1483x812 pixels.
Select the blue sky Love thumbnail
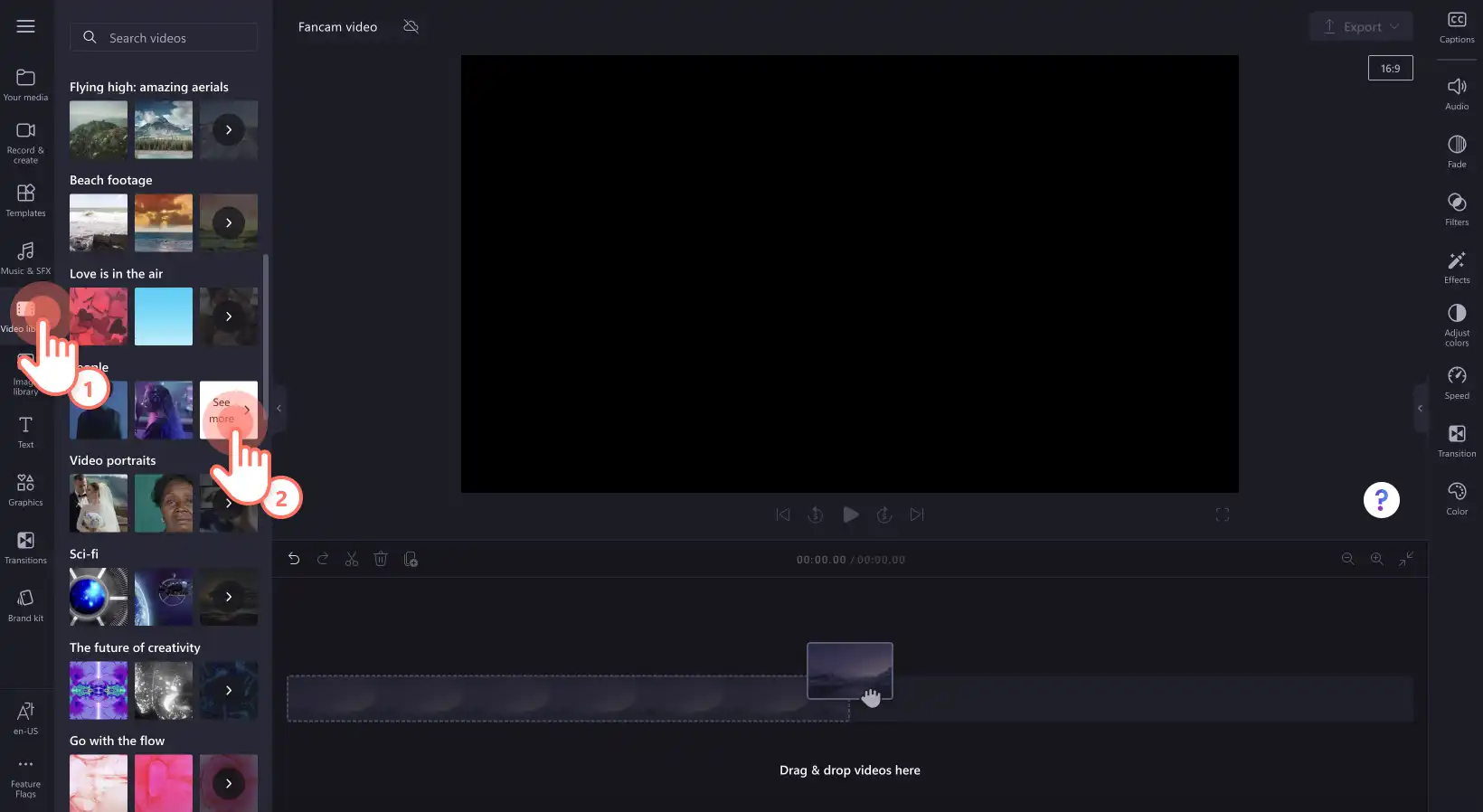click(x=164, y=316)
